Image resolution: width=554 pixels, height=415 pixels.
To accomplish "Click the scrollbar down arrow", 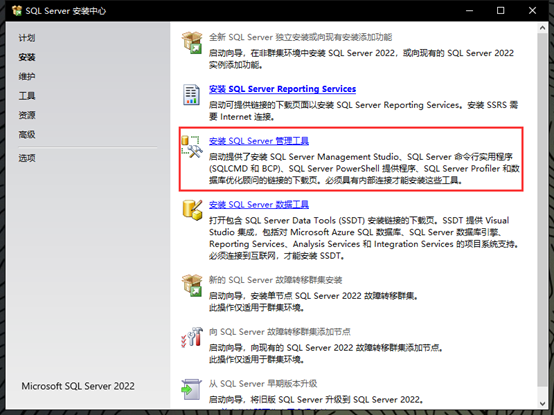I will [543, 403].
